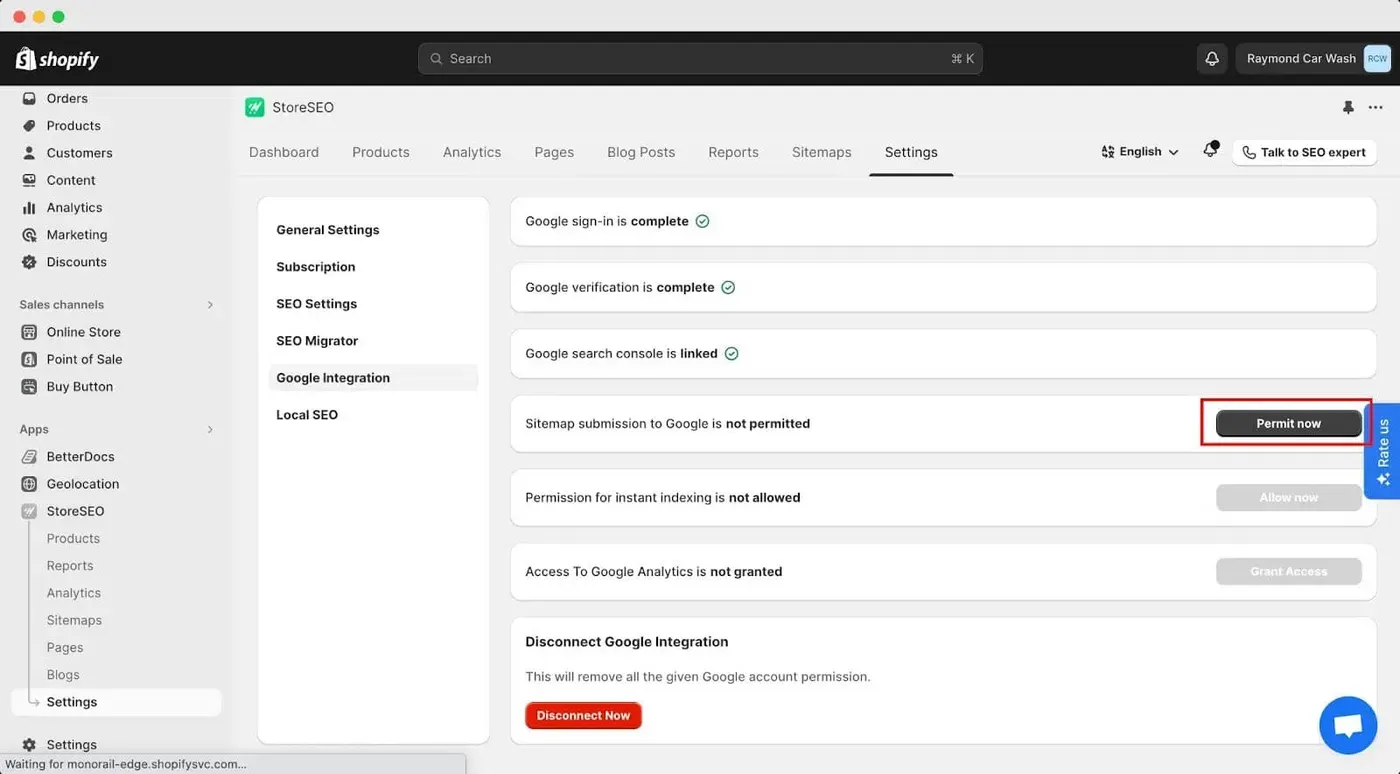Click 'Google search console is linked' text
The image size is (1400, 774).
621,353
